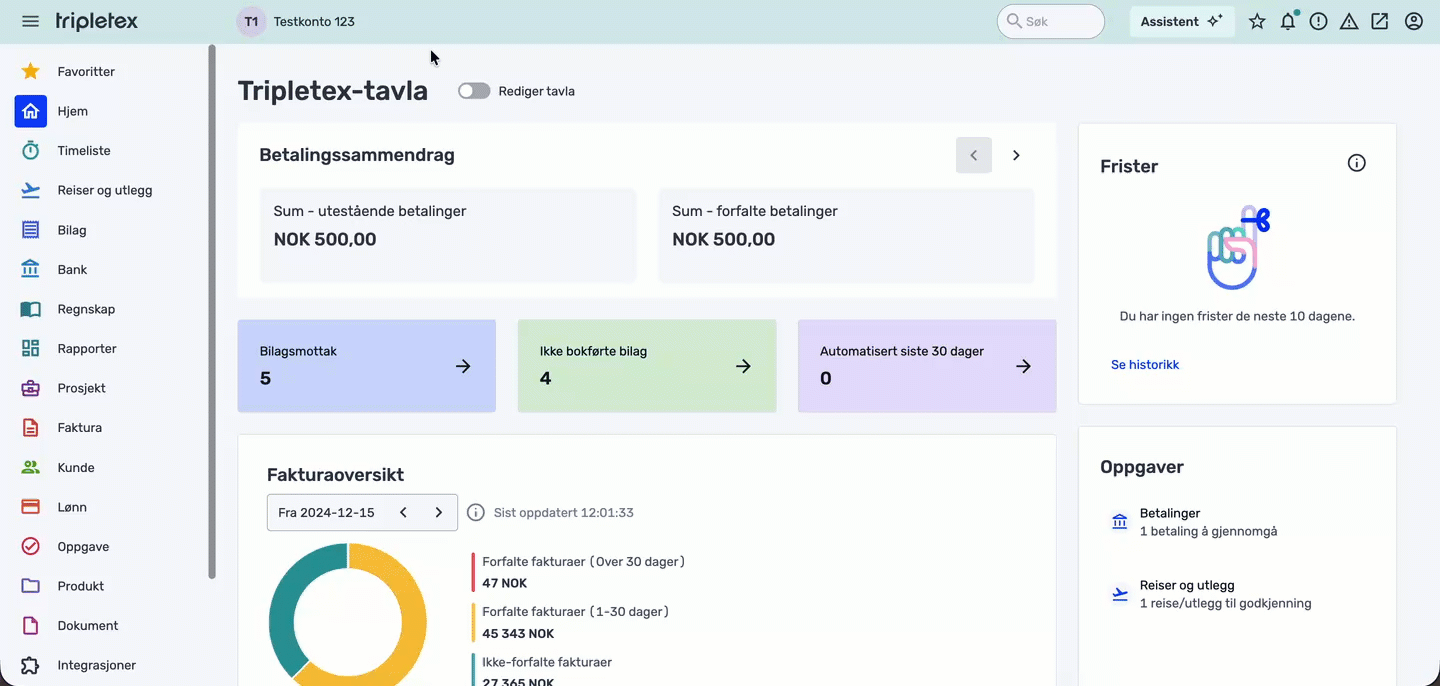Image resolution: width=1440 pixels, height=686 pixels.
Task: Open the external link icon in header
Action: click(1380, 21)
